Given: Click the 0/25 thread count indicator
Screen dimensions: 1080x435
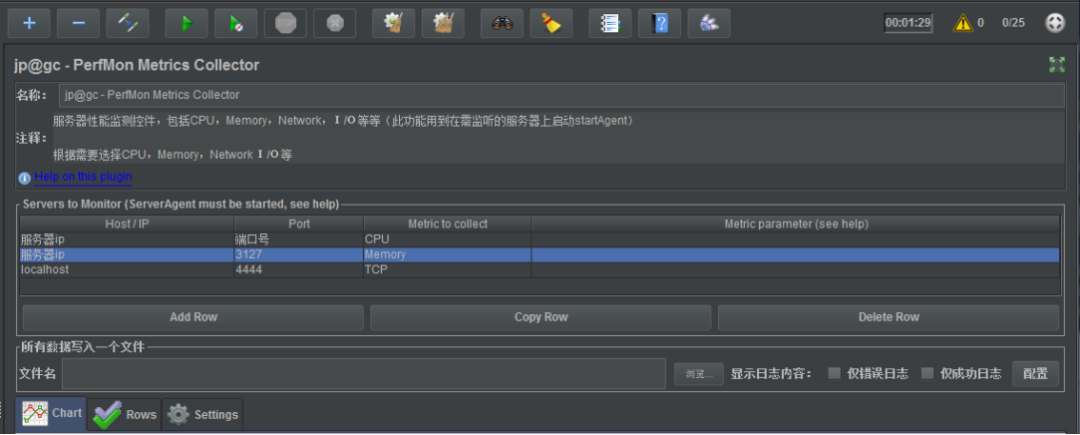Looking at the screenshot, I should pos(1013,23).
